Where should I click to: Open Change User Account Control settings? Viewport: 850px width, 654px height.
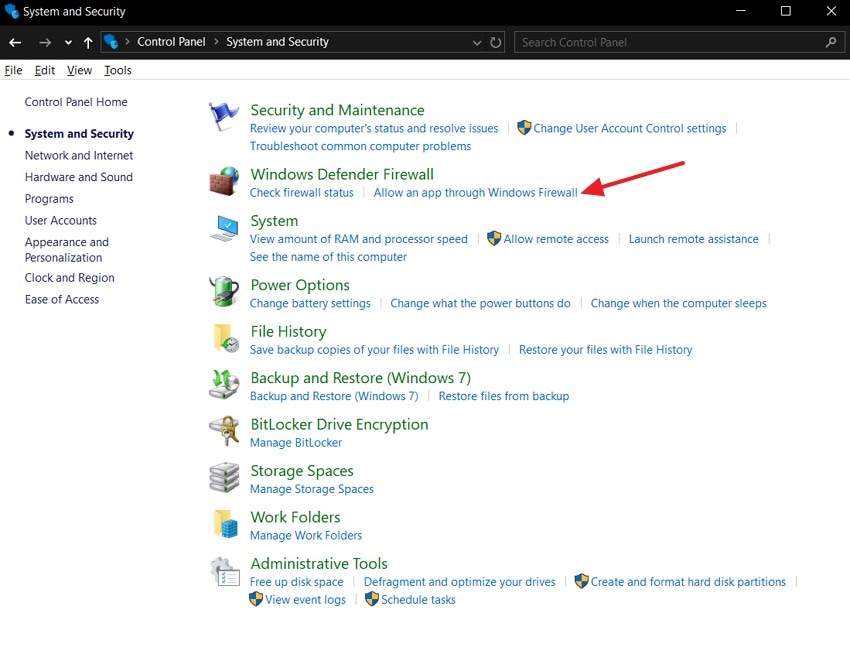(x=629, y=129)
